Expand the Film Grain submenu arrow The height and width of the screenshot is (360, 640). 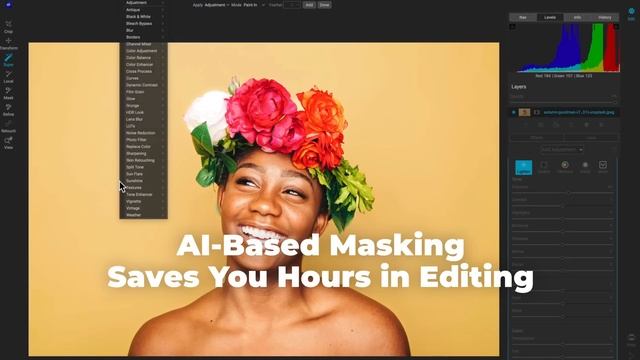tap(163, 92)
